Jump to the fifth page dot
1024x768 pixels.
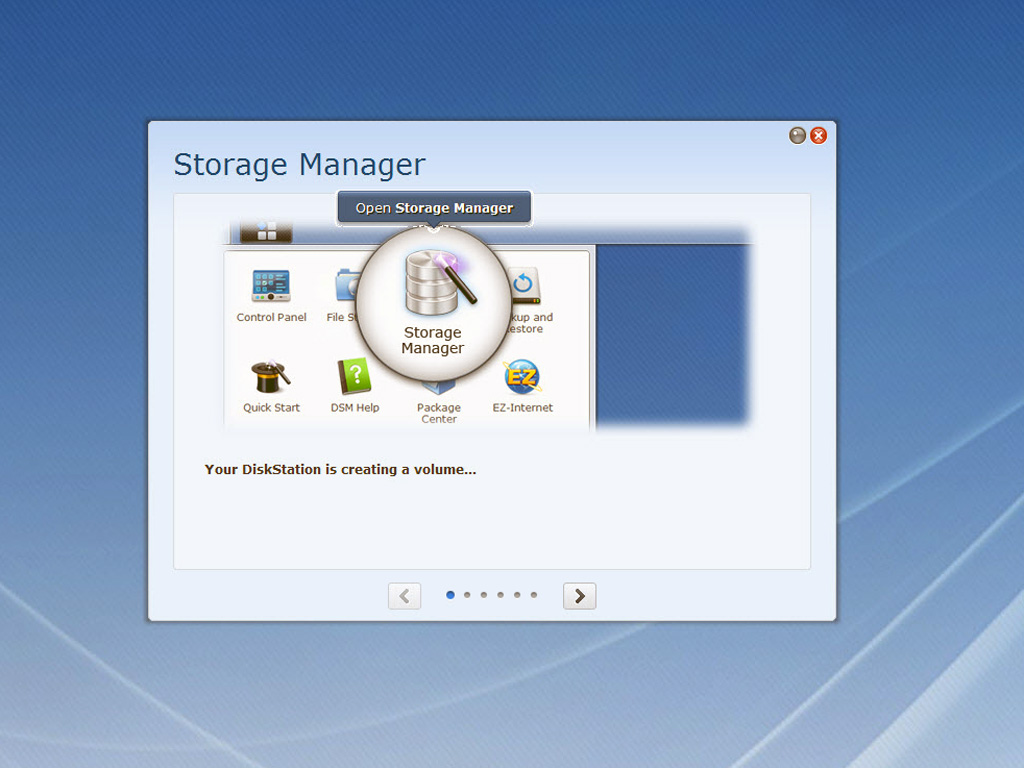pos(517,595)
